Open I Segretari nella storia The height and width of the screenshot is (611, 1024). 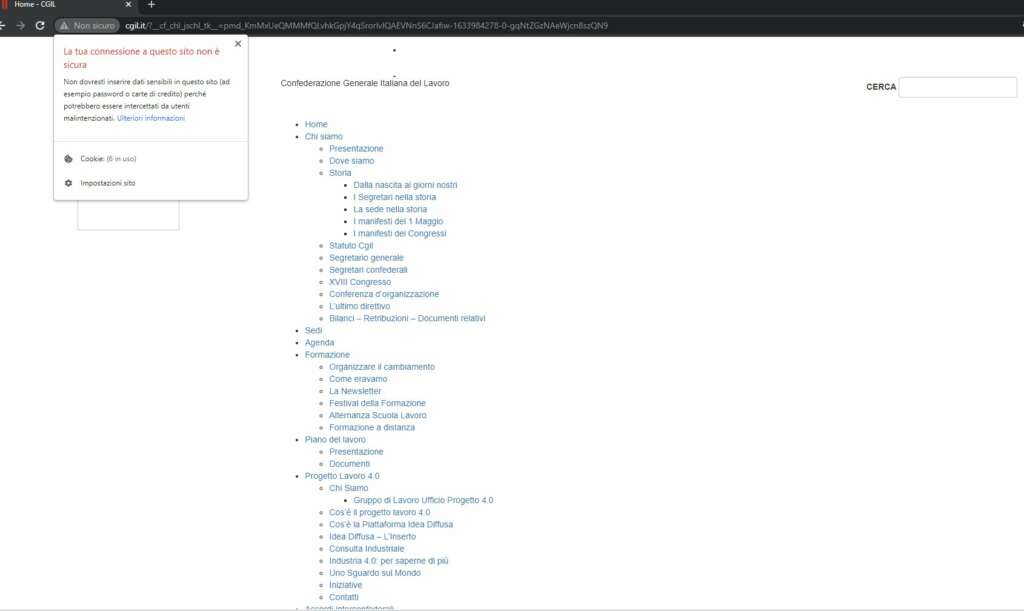point(394,197)
